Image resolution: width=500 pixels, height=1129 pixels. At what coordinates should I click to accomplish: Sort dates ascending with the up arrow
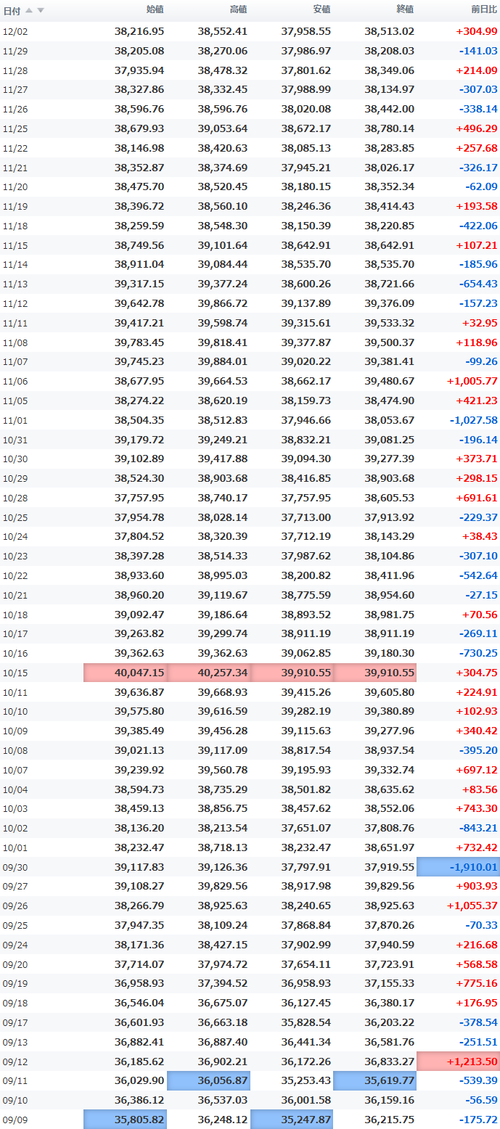coord(30,10)
